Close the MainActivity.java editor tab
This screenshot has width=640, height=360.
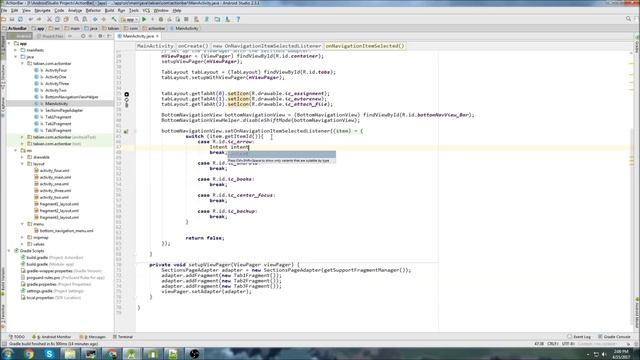(x=157, y=36)
